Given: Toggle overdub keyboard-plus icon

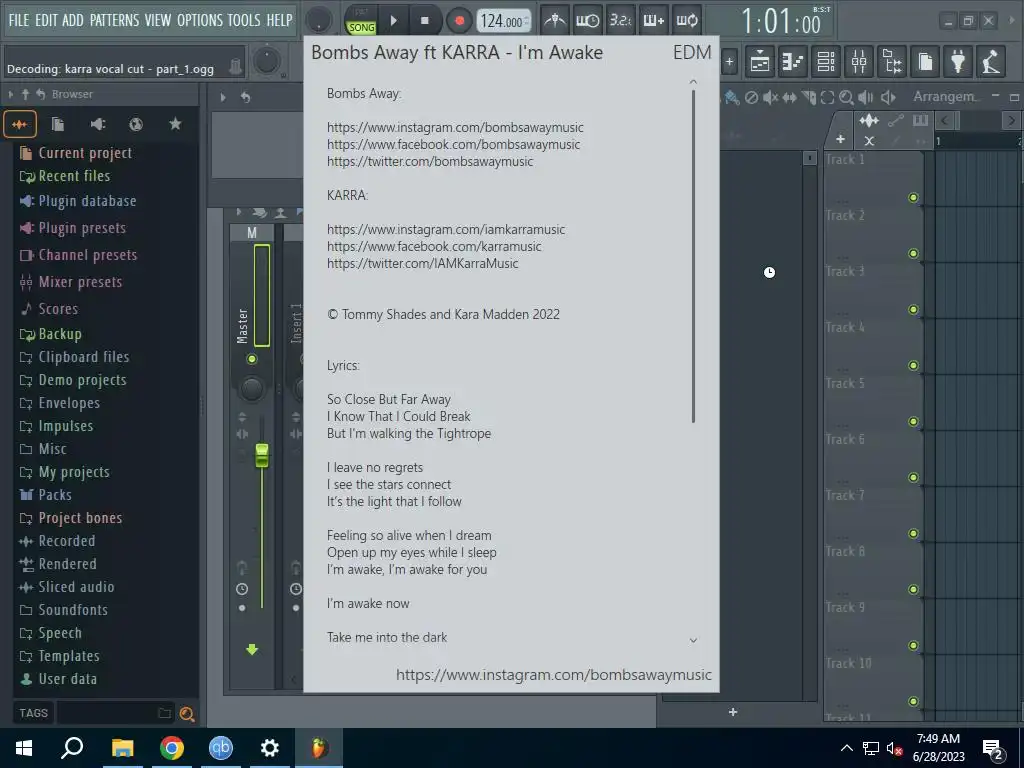Looking at the screenshot, I should (x=653, y=21).
